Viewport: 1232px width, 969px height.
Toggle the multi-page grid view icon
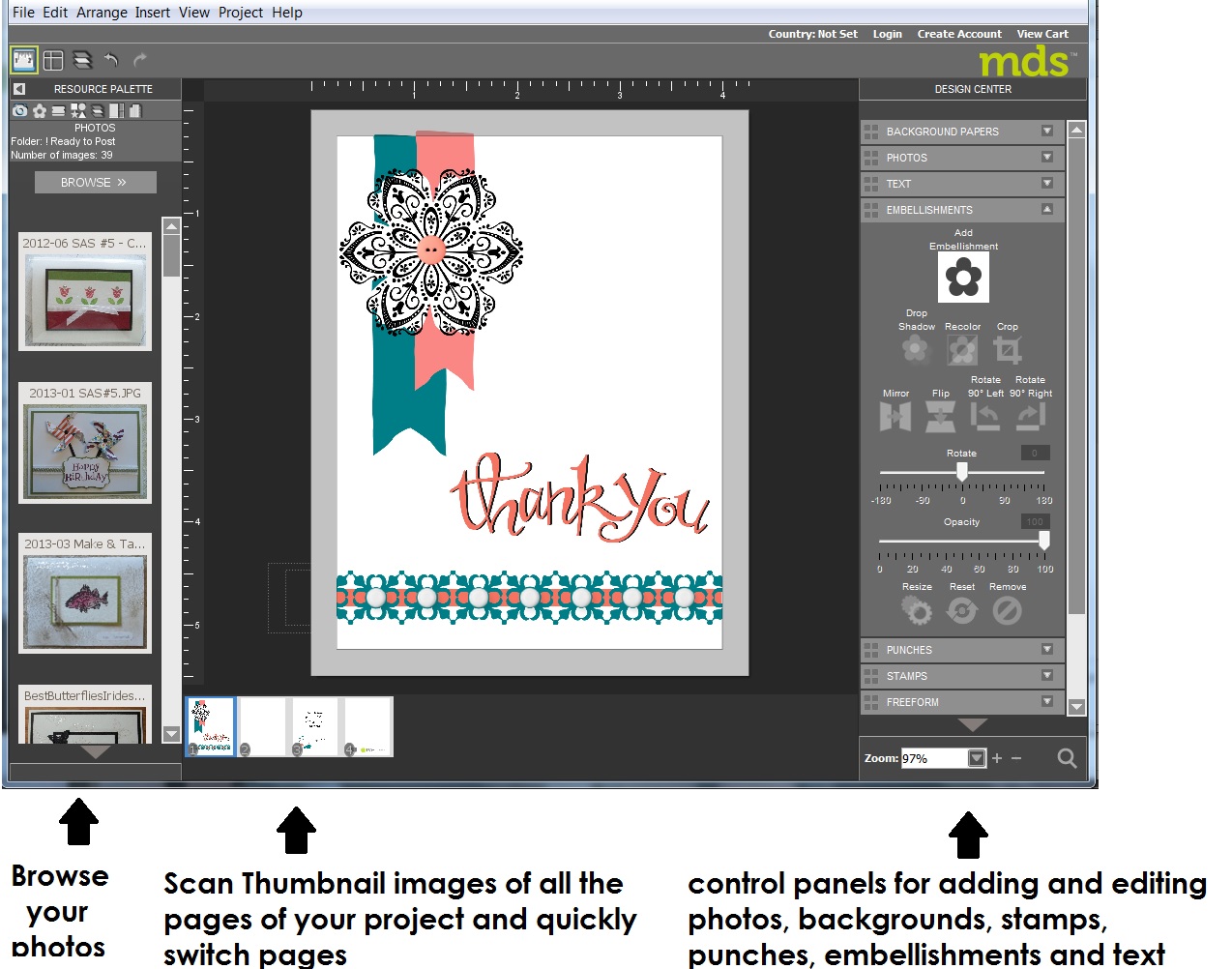(x=53, y=59)
